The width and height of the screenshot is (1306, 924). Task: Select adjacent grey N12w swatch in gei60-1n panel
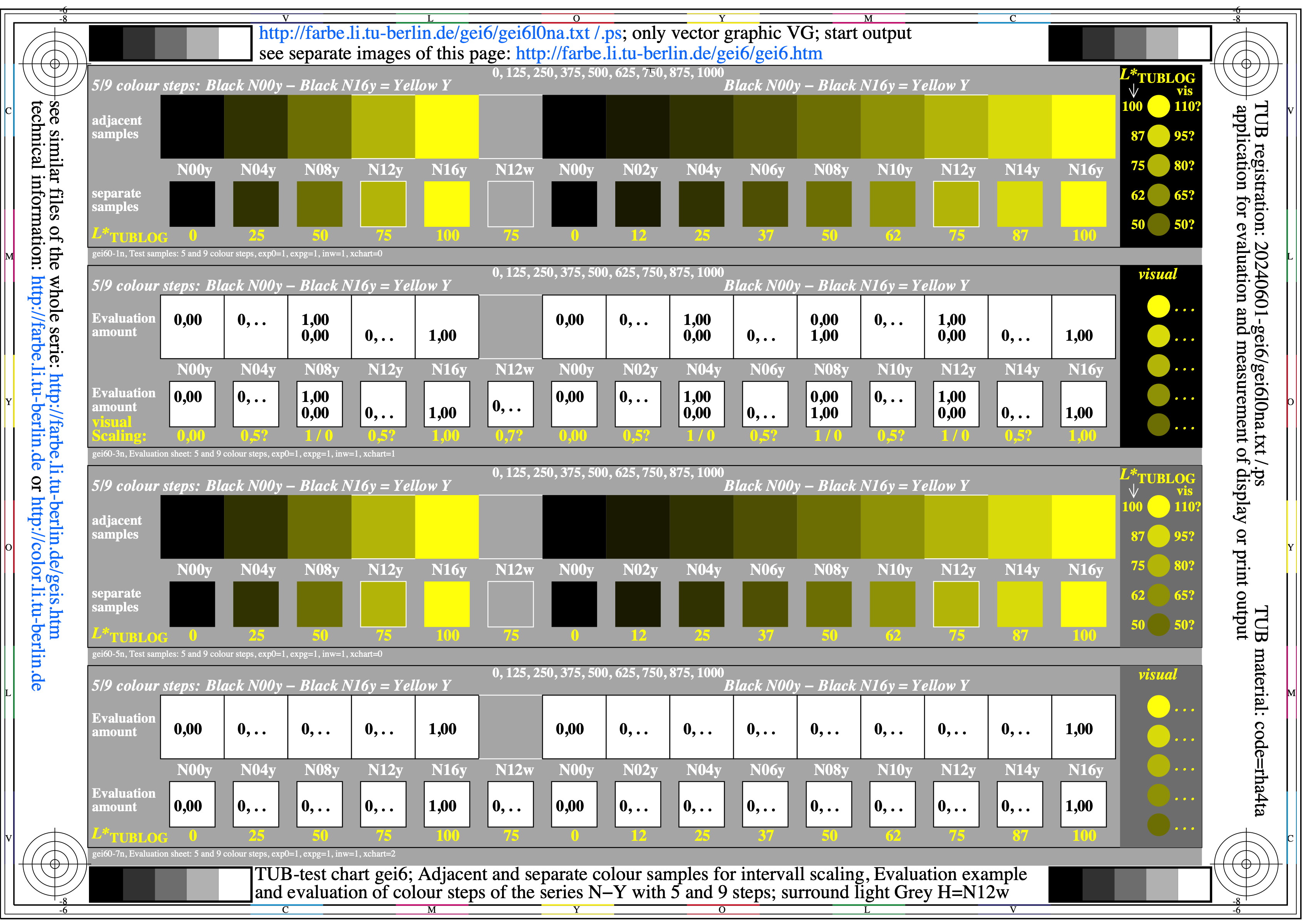tap(511, 127)
